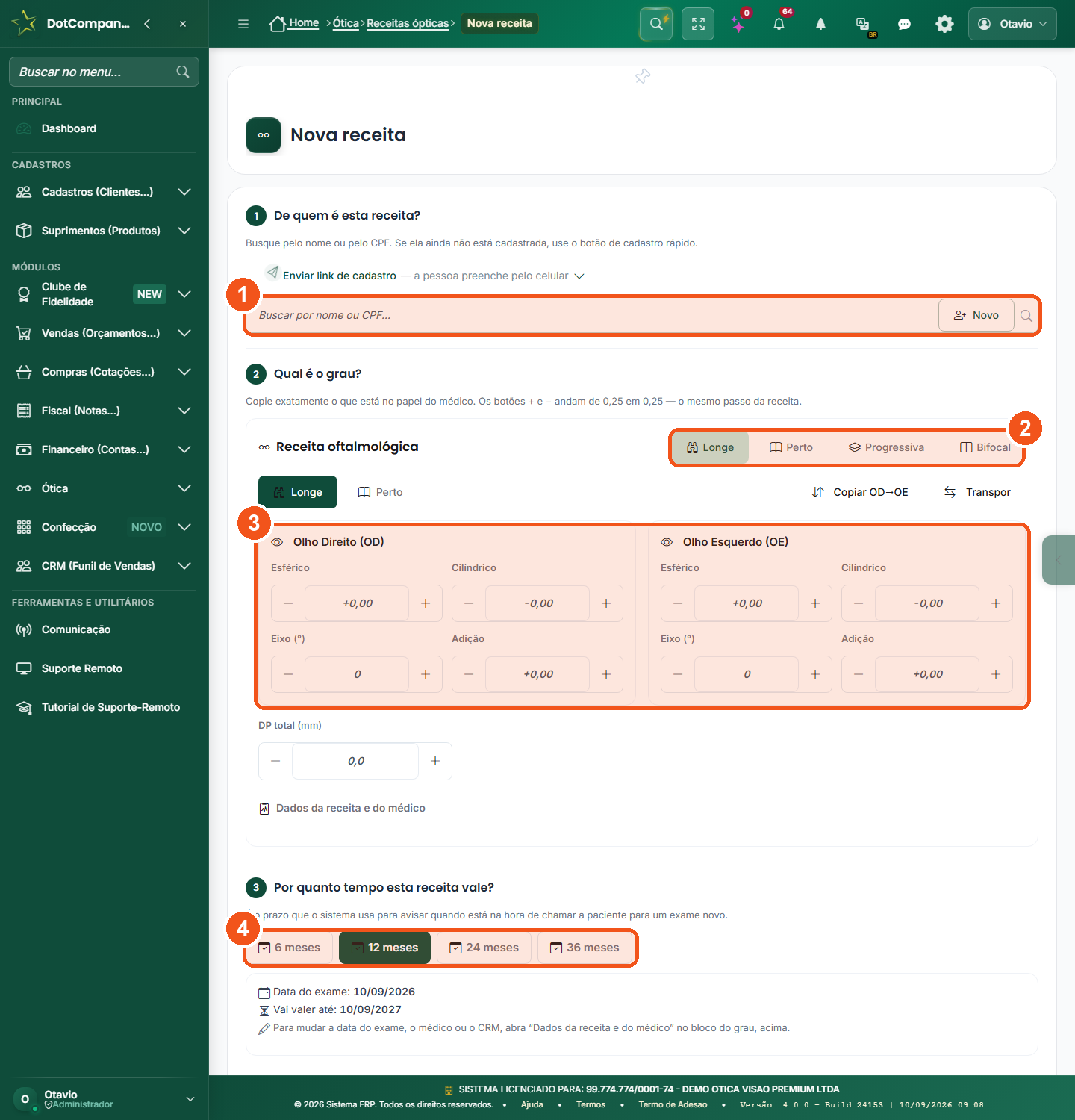The width and height of the screenshot is (1075, 1120).
Task: Decrease Olho Direito Cilíndrico with minus
Action: click(469, 603)
